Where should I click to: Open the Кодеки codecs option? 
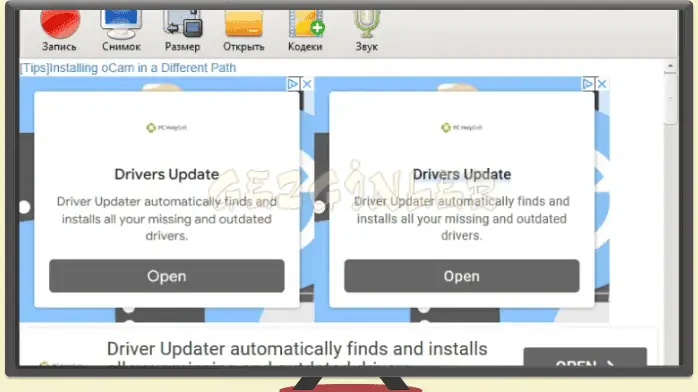[x=305, y=31]
